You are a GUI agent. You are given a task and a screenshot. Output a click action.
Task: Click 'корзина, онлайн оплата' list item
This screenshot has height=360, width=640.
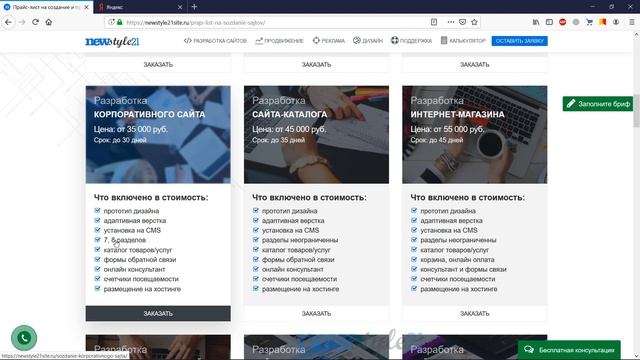coord(457,260)
